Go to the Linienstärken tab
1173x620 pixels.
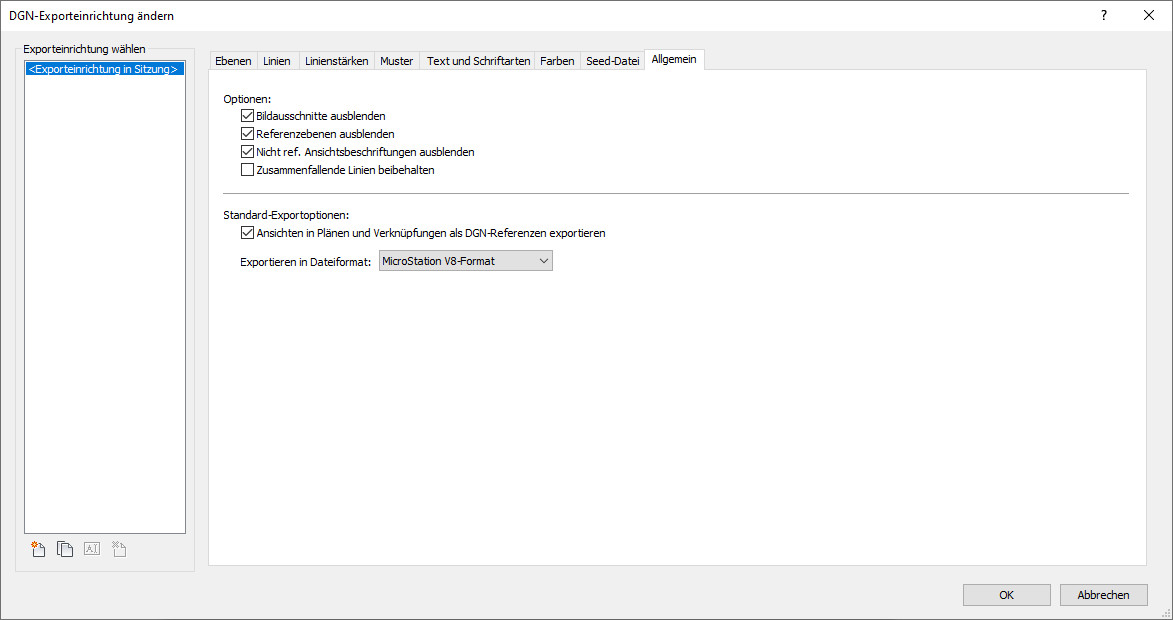pos(336,61)
